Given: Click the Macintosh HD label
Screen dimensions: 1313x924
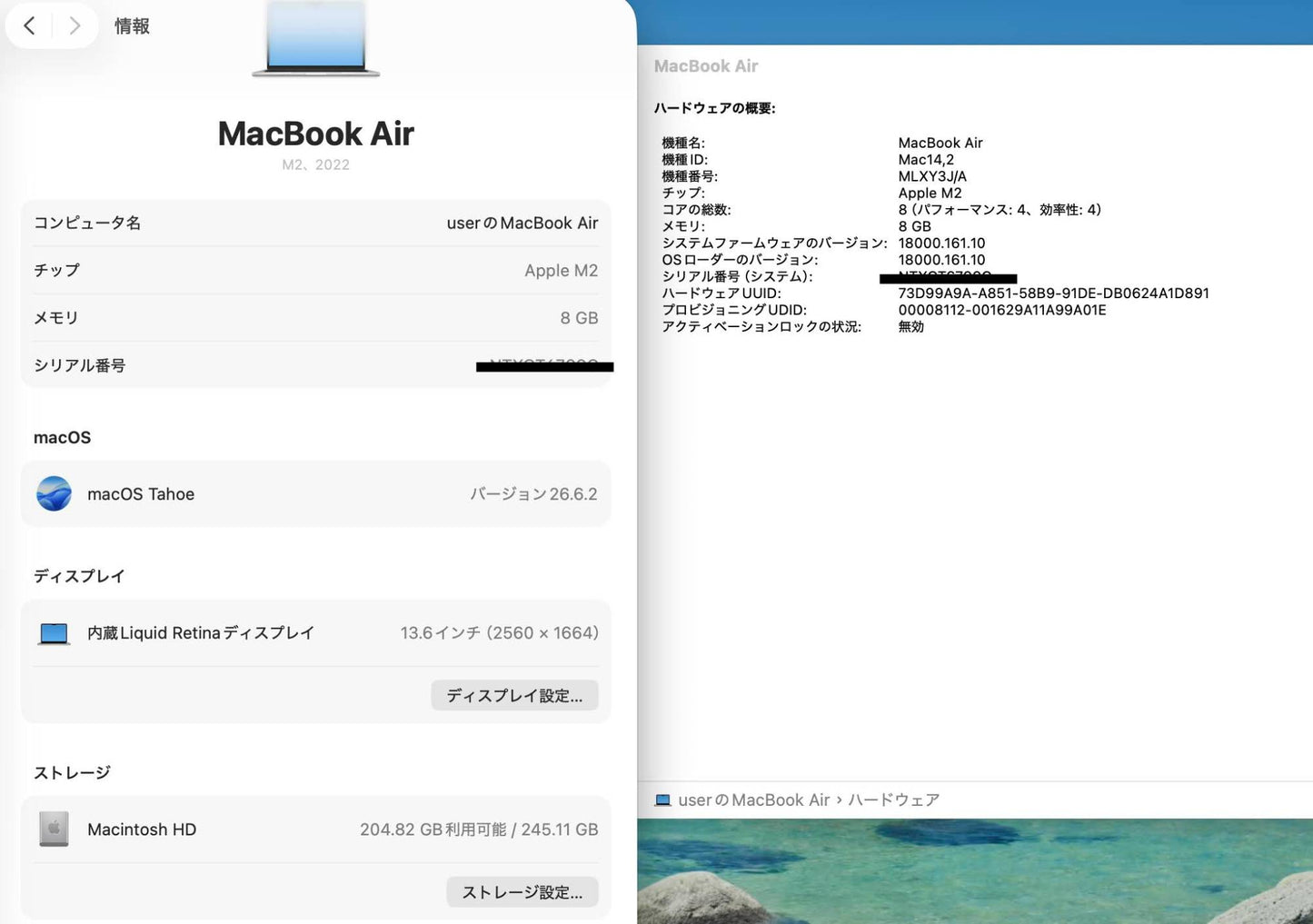Looking at the screenshot, I should click(x=142, y=830).
